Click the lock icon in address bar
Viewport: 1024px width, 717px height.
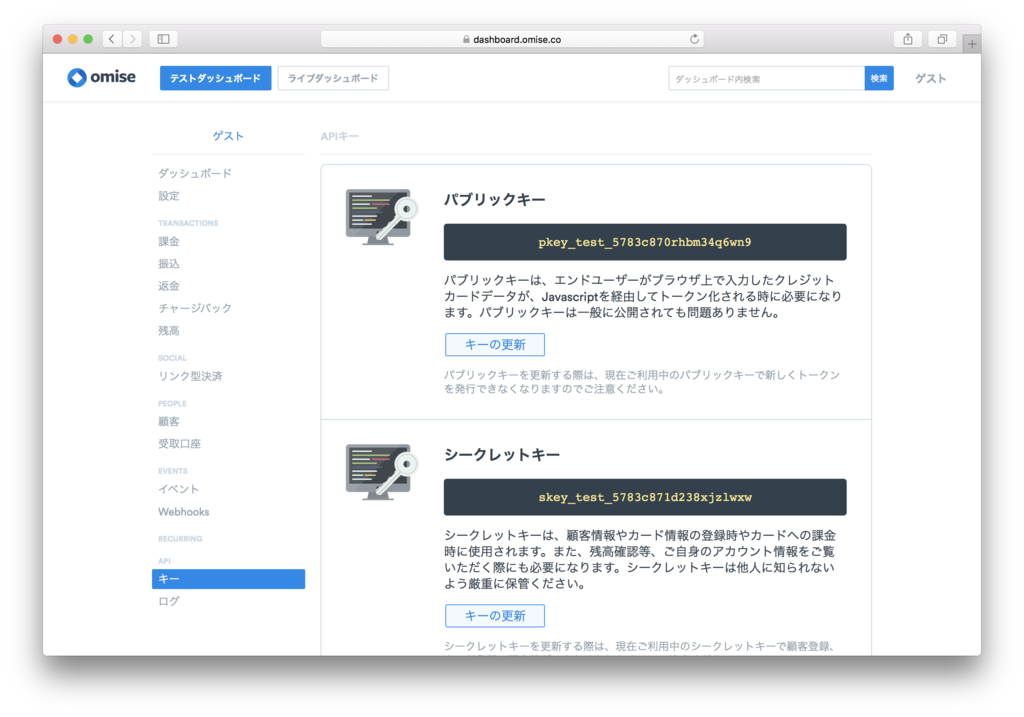pos(466,39)
